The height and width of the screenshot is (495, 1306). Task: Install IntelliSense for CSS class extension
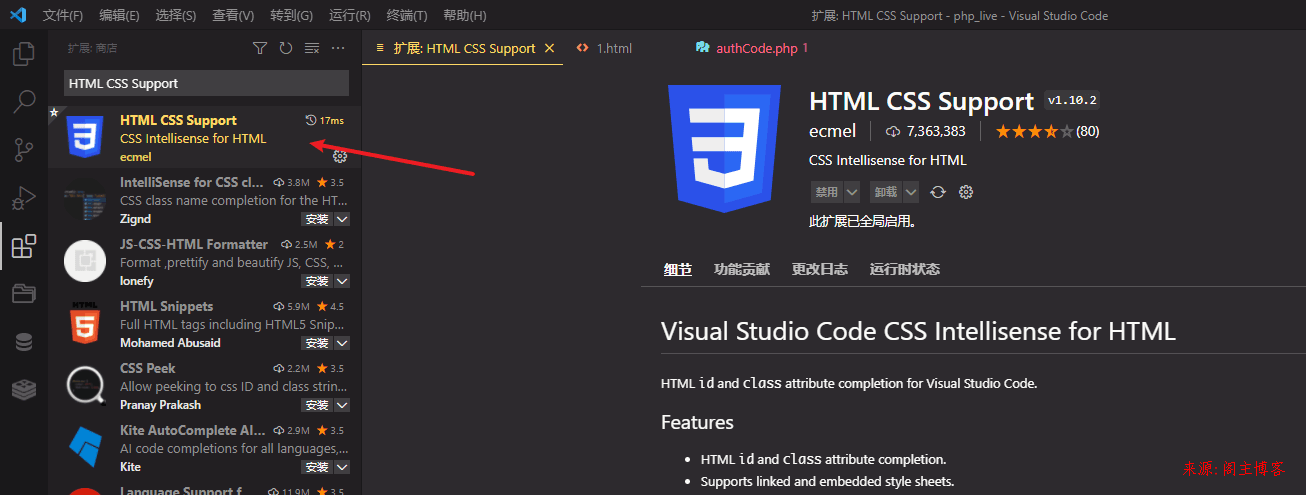click(x=317, y=219)
